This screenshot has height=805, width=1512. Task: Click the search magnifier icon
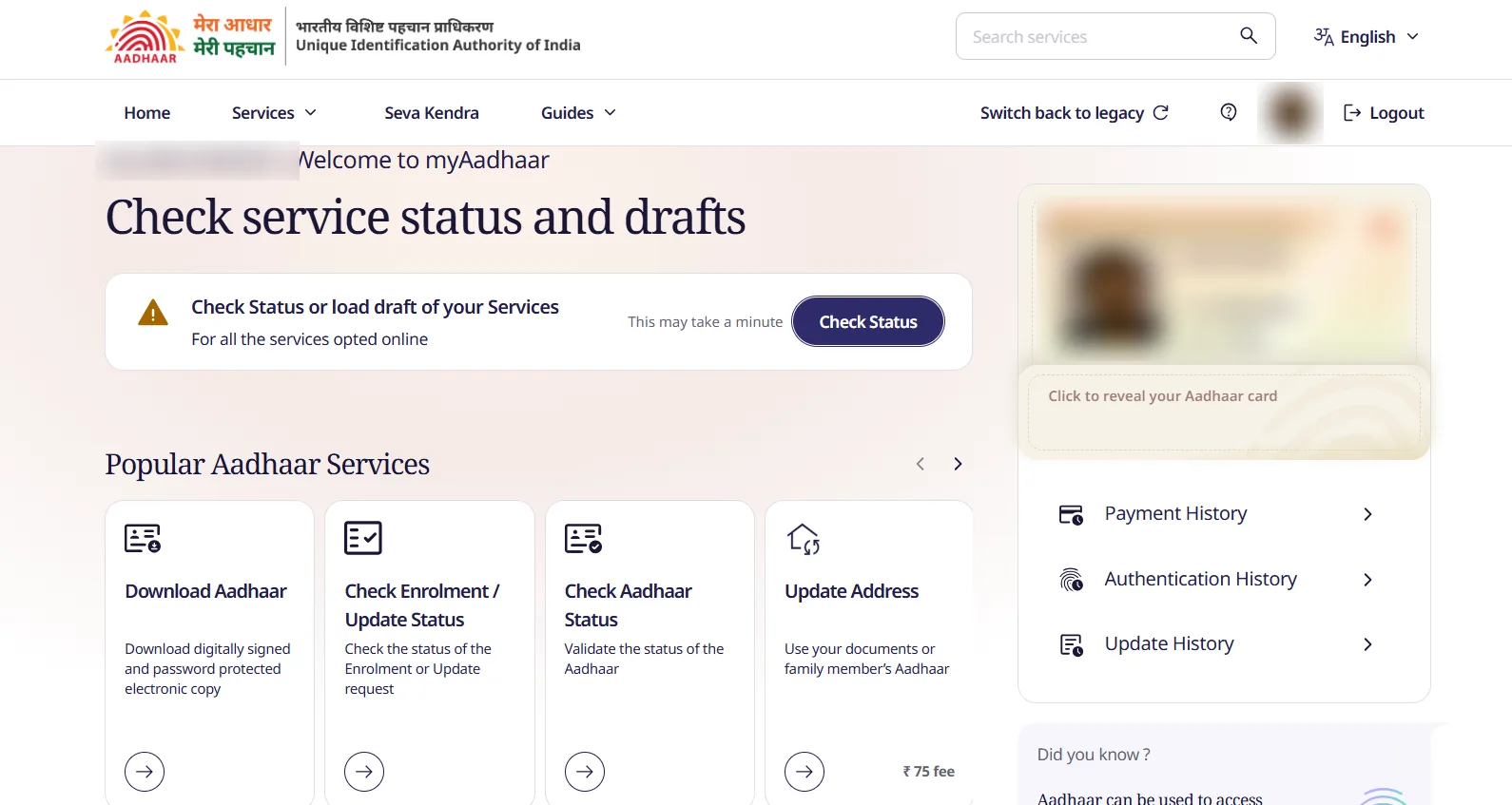point(1249,36)
